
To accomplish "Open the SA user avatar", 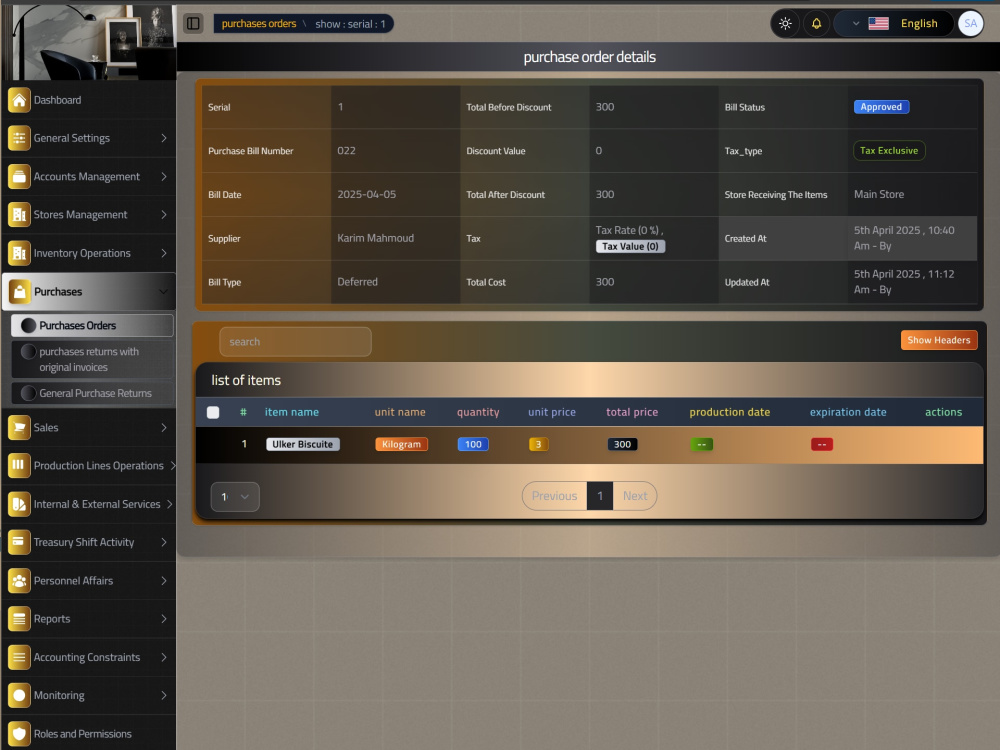I will (970, 24).
